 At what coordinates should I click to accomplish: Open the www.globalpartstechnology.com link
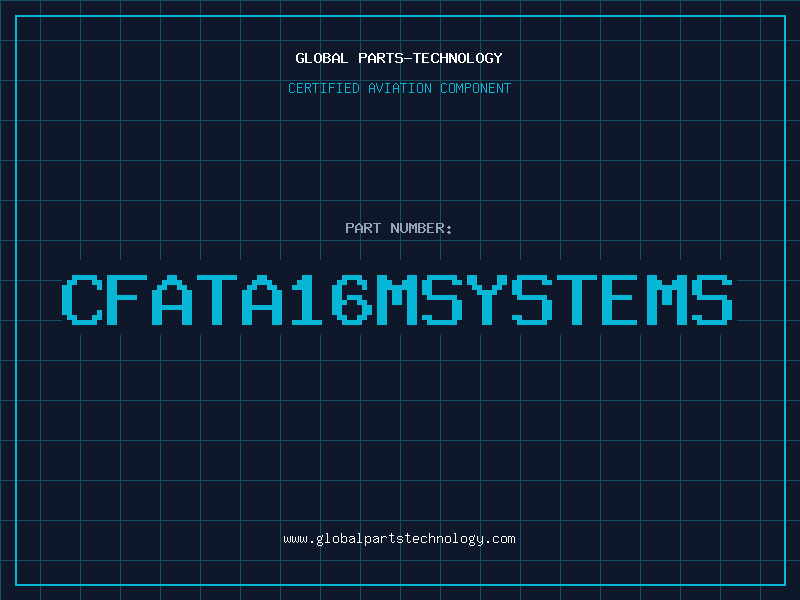(399, 539)
